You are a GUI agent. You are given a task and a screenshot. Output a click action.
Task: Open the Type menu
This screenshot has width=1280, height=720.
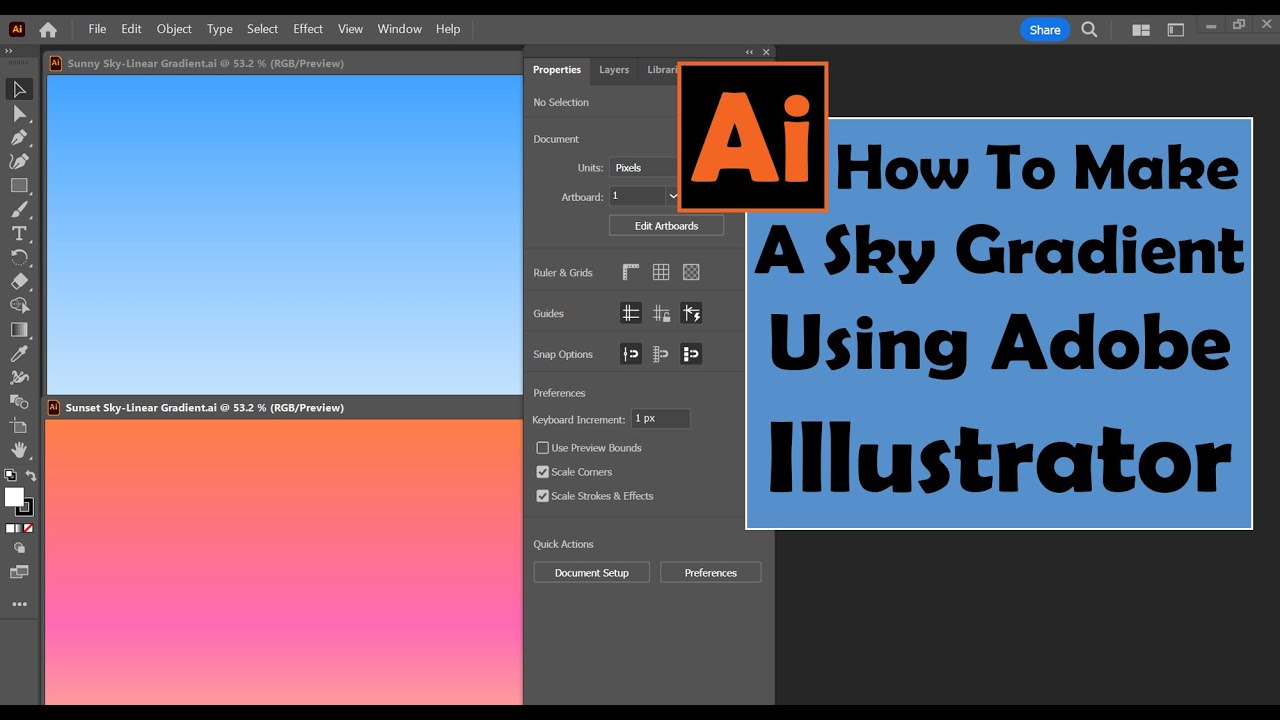[220, 29]
